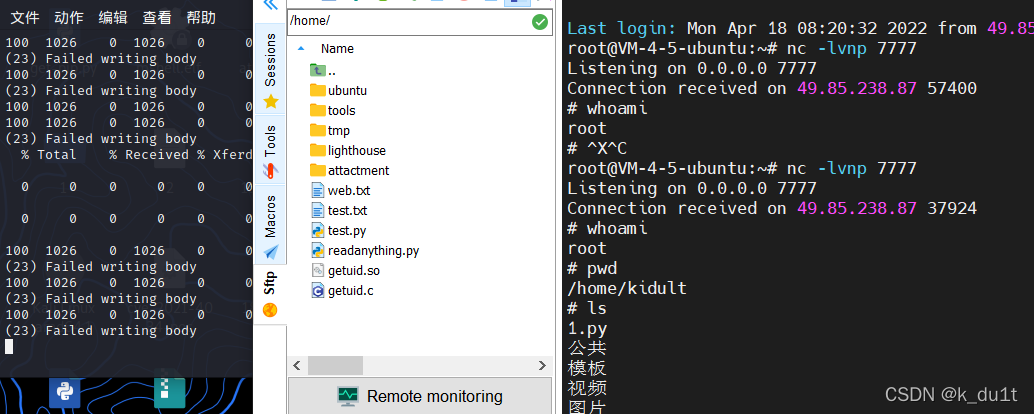Click the file list left scroll arrow

click(x=297, y=365)
